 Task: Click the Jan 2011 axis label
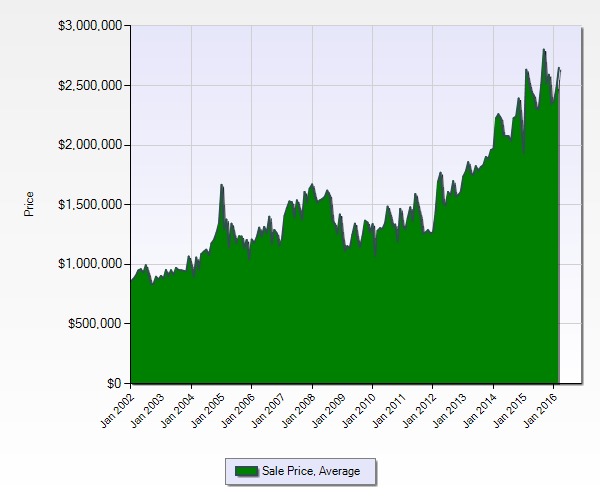(390, 410)
